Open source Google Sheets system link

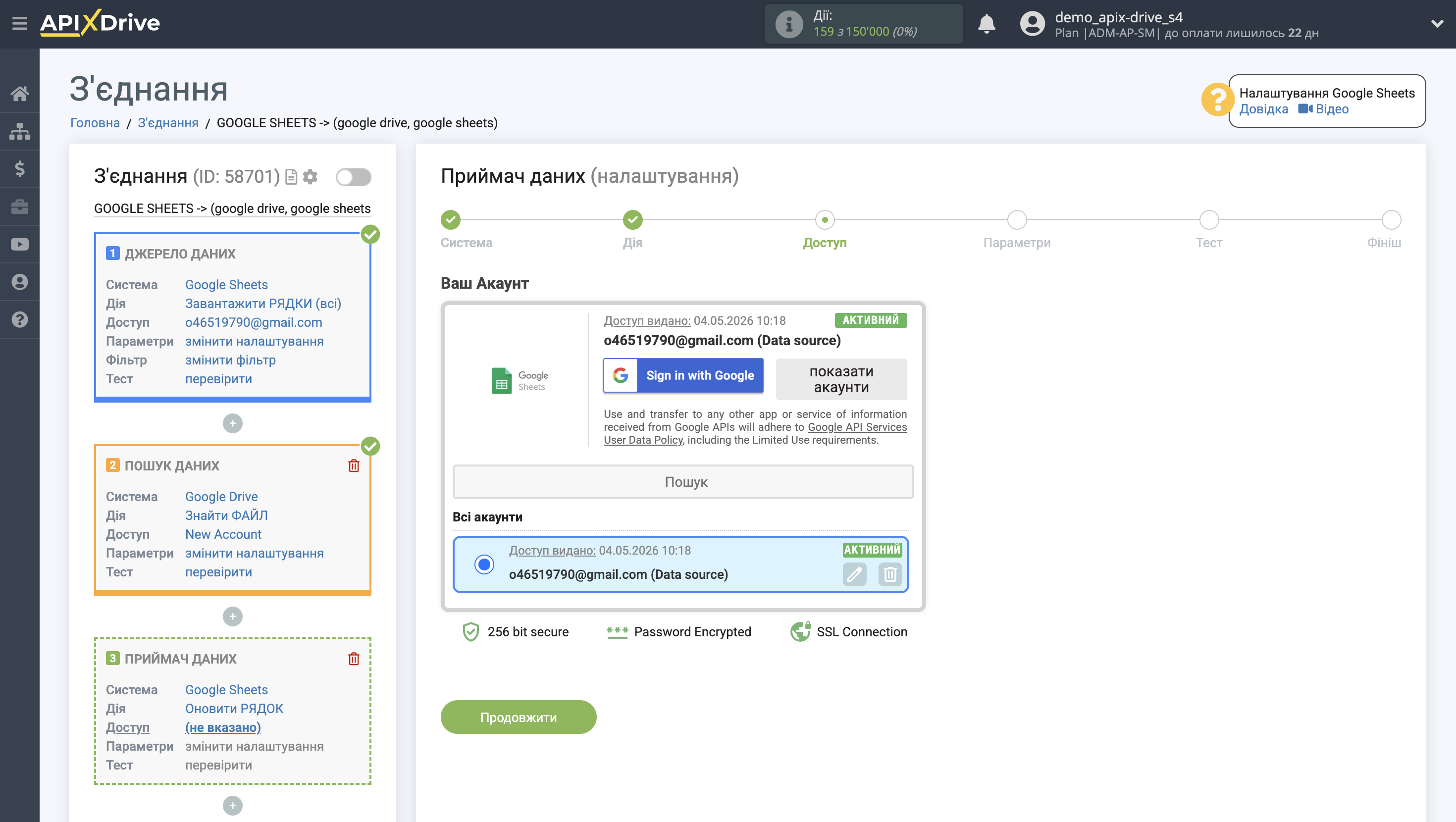point(226,284)
